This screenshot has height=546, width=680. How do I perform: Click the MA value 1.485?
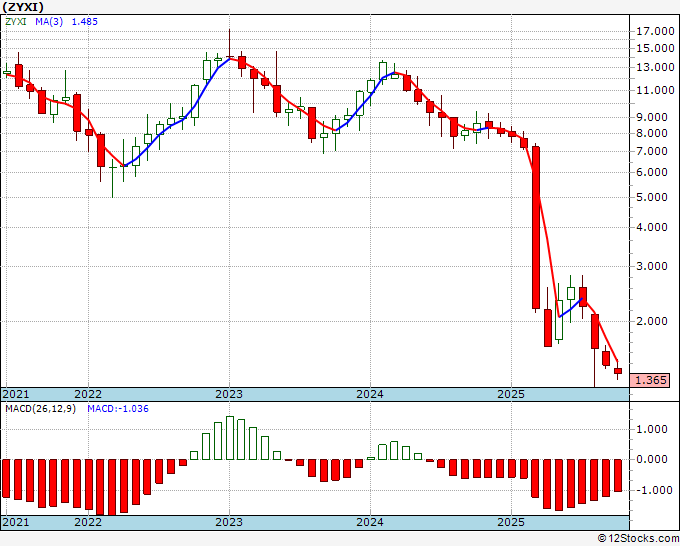click(x=85, y=22)
